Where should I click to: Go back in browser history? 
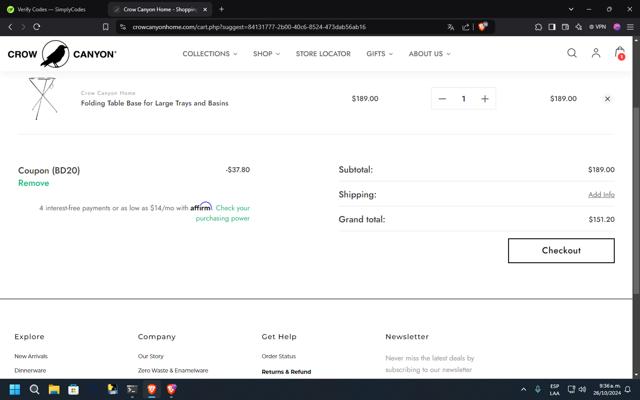[x=10, y=27]
